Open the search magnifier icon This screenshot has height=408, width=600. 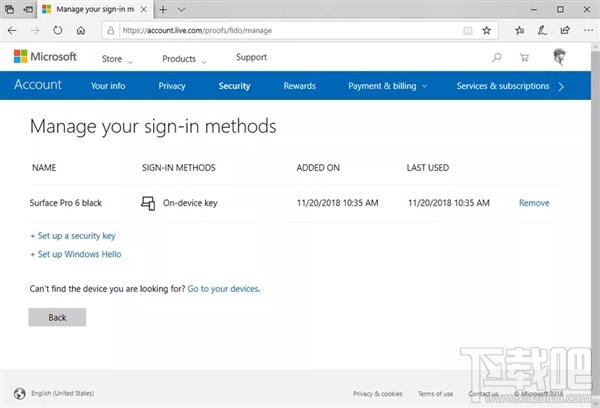coord(496,57)
